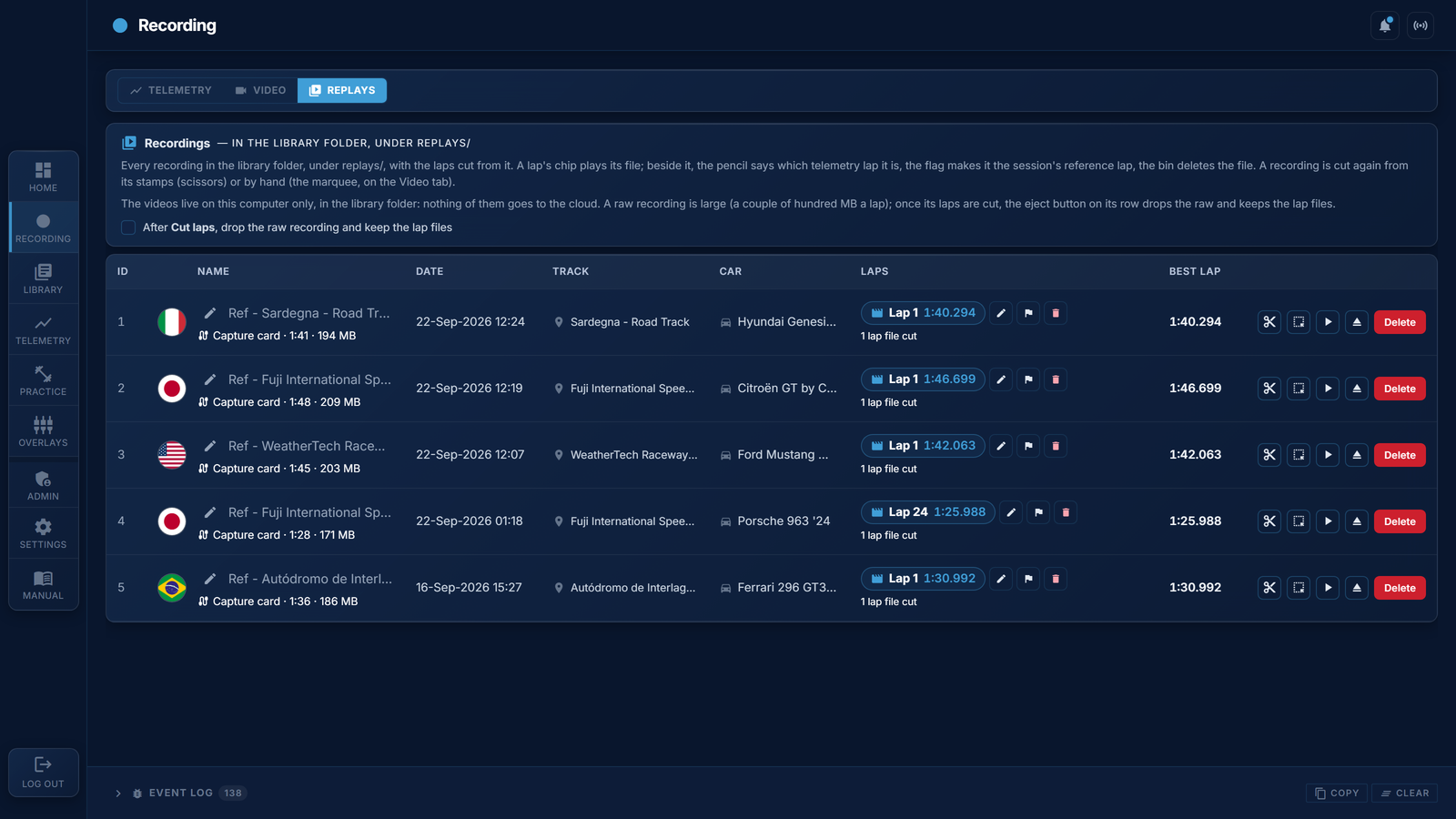Expand the Event Log panel
Screen dimensions: 1456x819
[118, 794]
